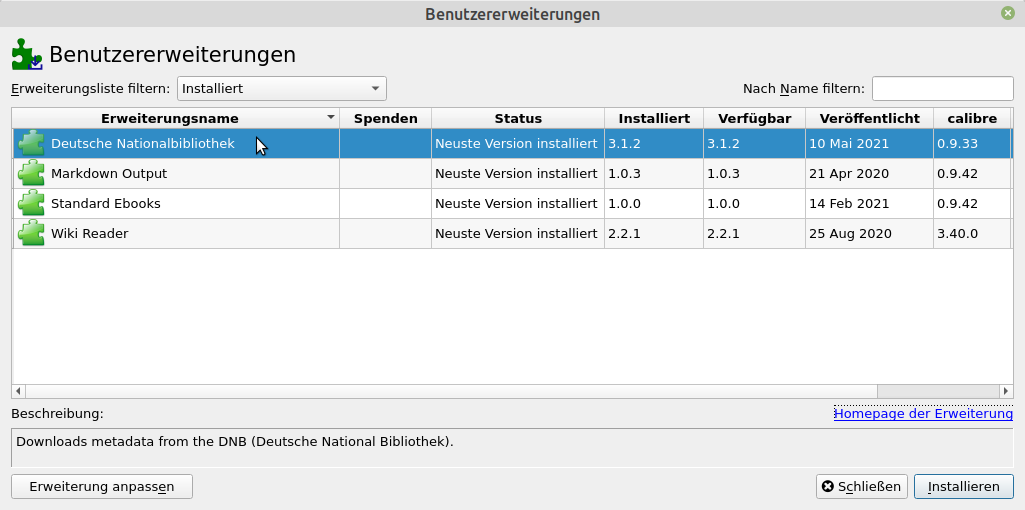The image size is (1025, 510).
Task: Sort by the Status column header
Action: coord(518,118)
